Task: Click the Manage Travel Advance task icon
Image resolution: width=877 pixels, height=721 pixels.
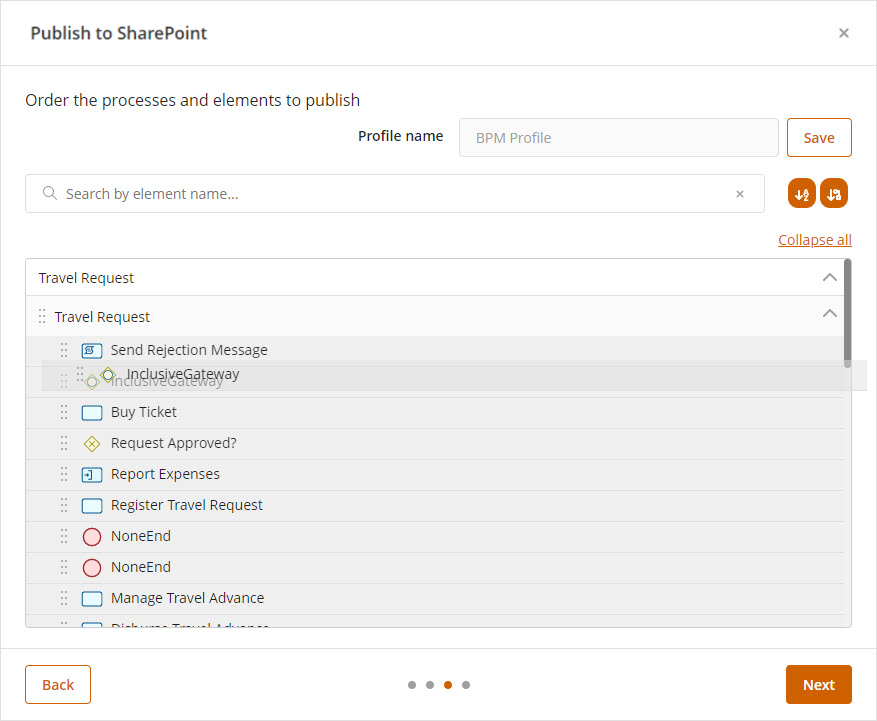Action: [x=92, y=598]
